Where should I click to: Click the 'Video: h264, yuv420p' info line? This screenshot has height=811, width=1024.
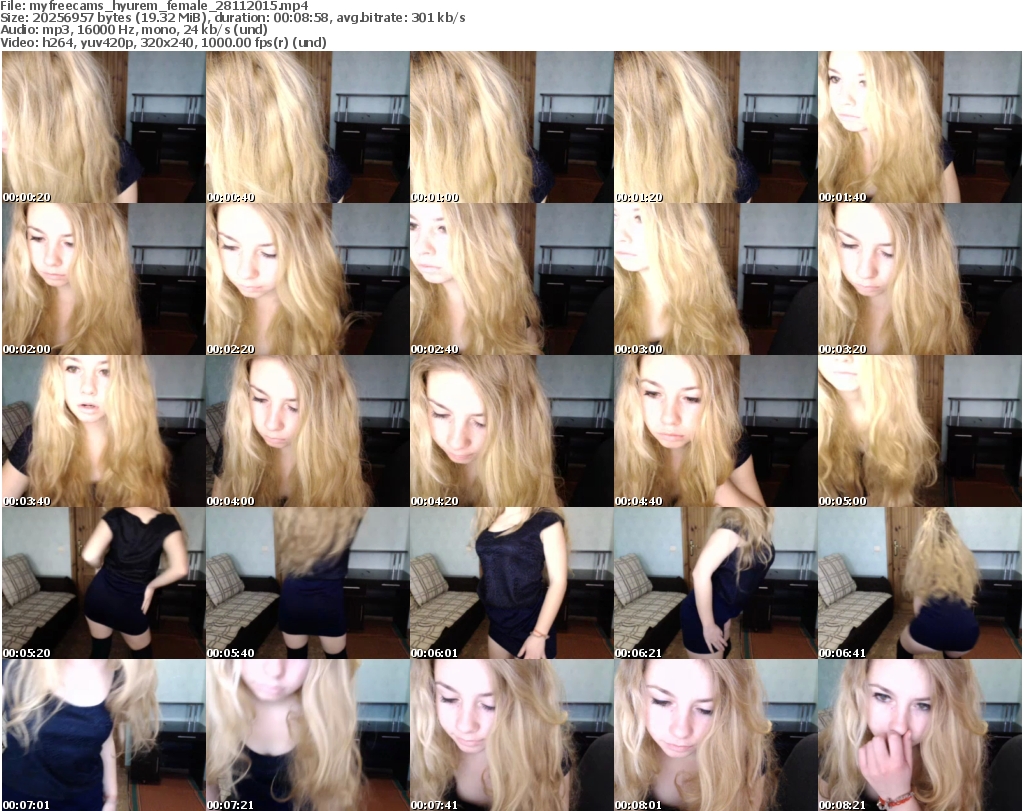coord(163,42)
